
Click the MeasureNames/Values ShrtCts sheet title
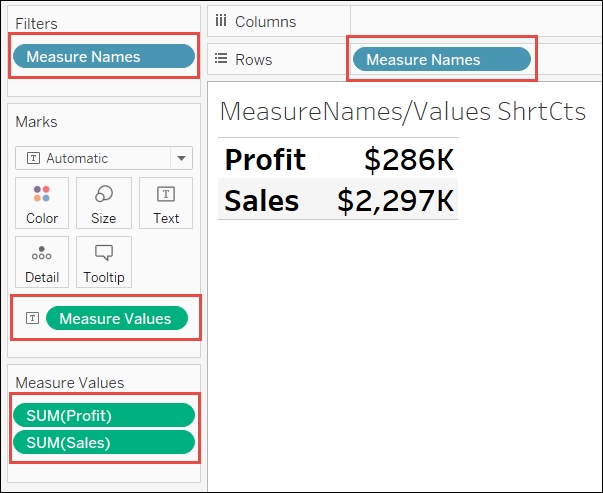[x=403, y=112]
